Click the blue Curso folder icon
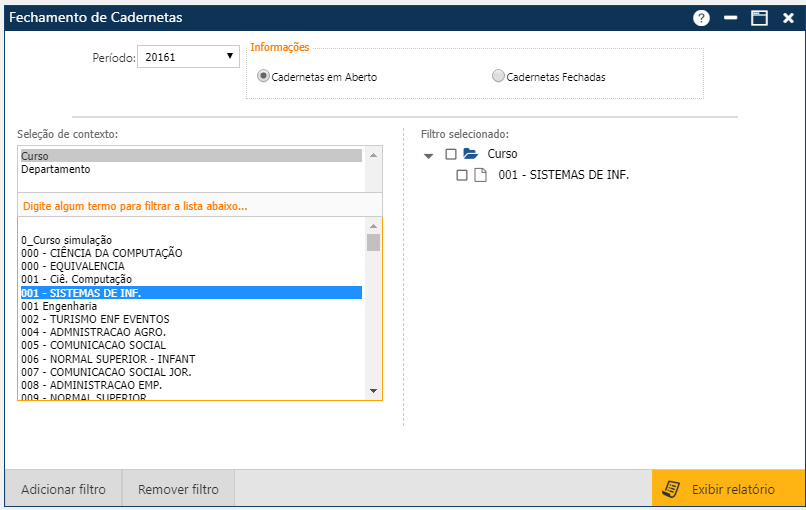The height and width of the screenshot is (510, 806). point(470,154)
